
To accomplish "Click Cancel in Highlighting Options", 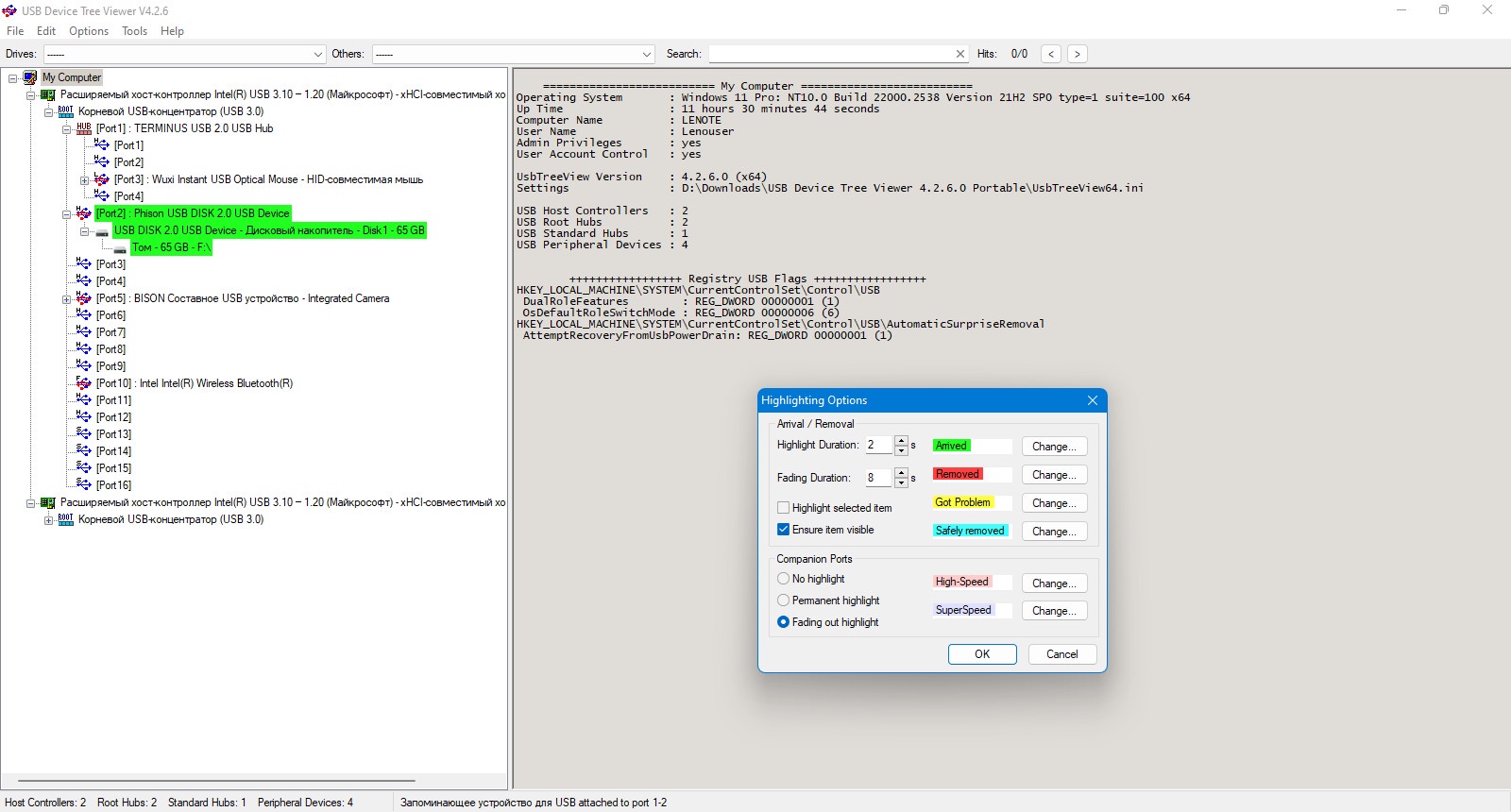I will click(1061, 654).
